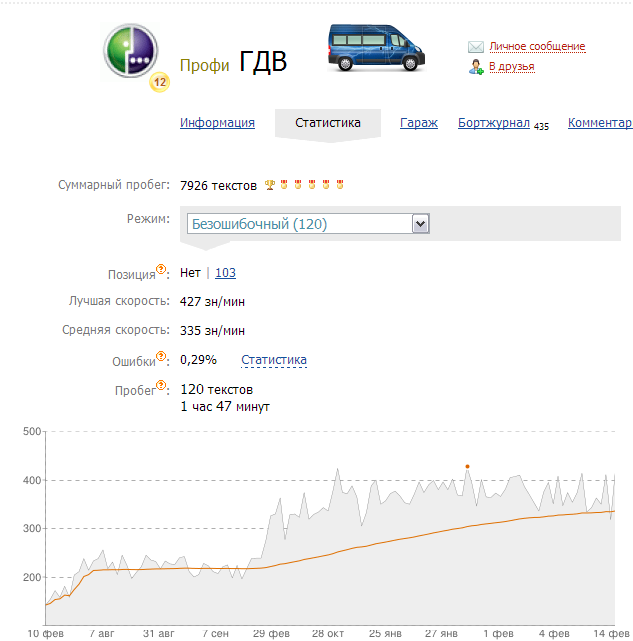
Task: Open Личное сообщение link
Action: point(537,46)
